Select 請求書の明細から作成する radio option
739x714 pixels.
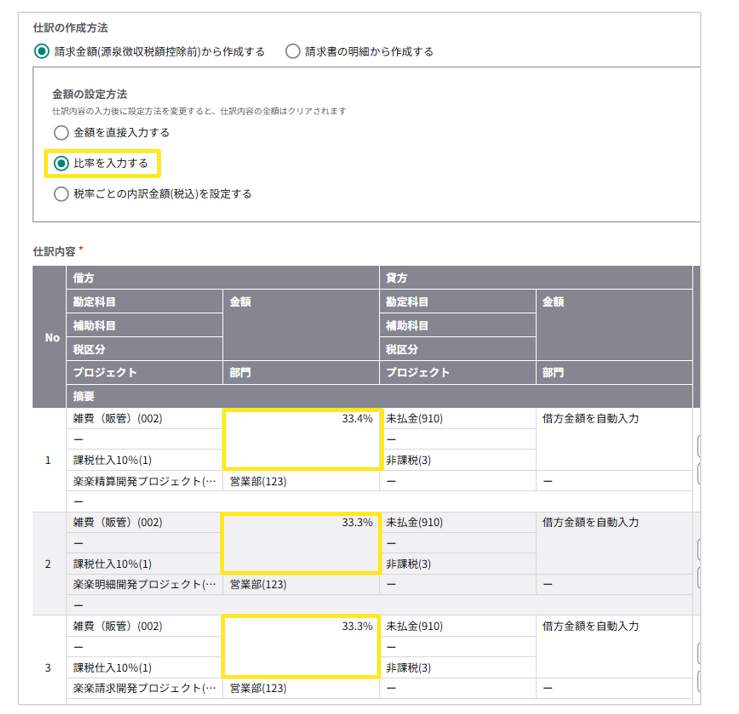293,51
